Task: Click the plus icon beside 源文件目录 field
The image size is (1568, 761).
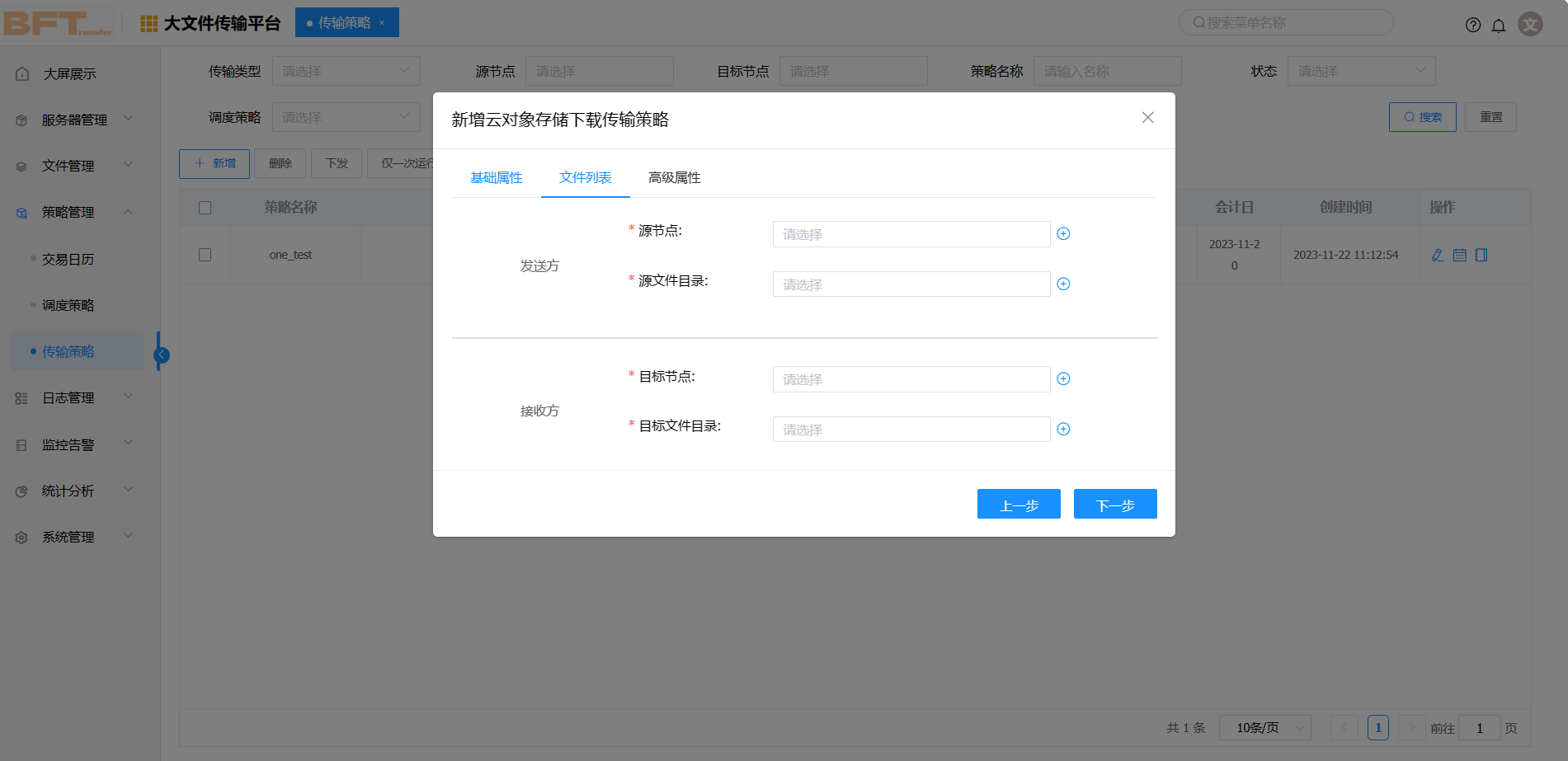Action: click(x=1063, y=284)
